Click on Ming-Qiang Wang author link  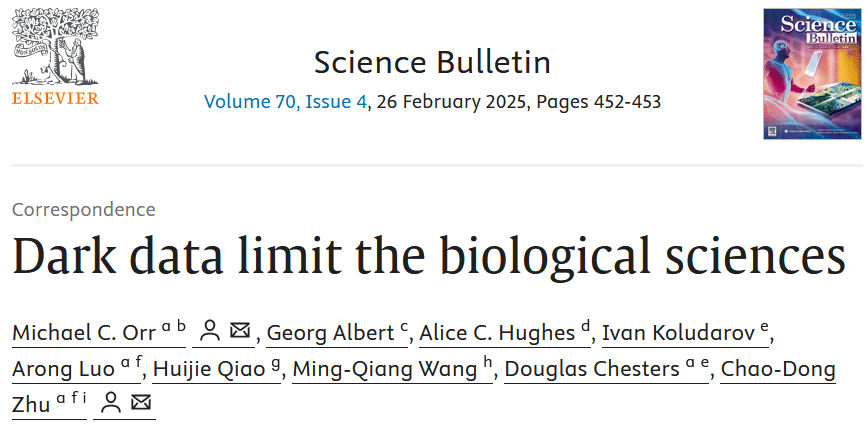[x=384, y=369]
